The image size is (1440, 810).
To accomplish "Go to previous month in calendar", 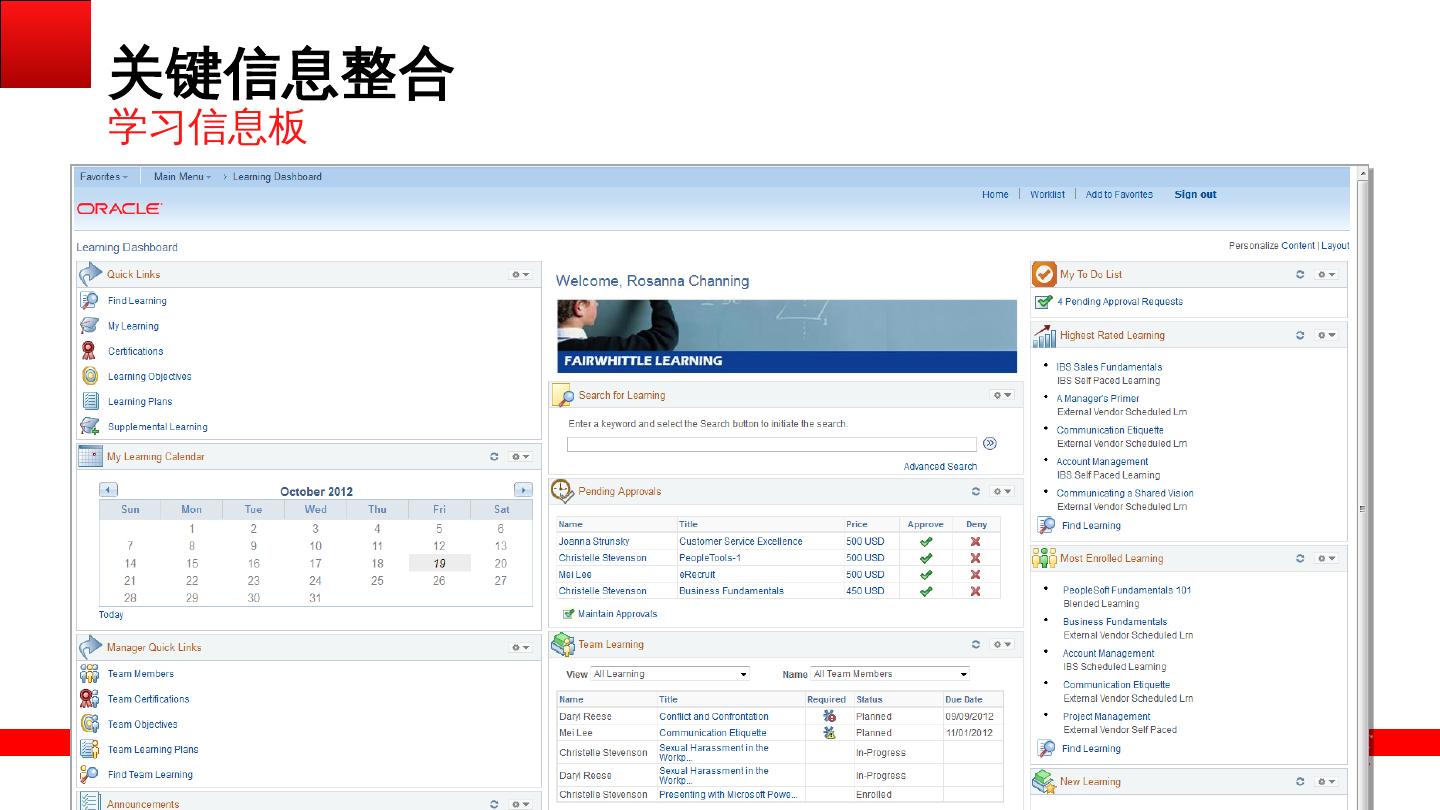I will tap(109, 490).
